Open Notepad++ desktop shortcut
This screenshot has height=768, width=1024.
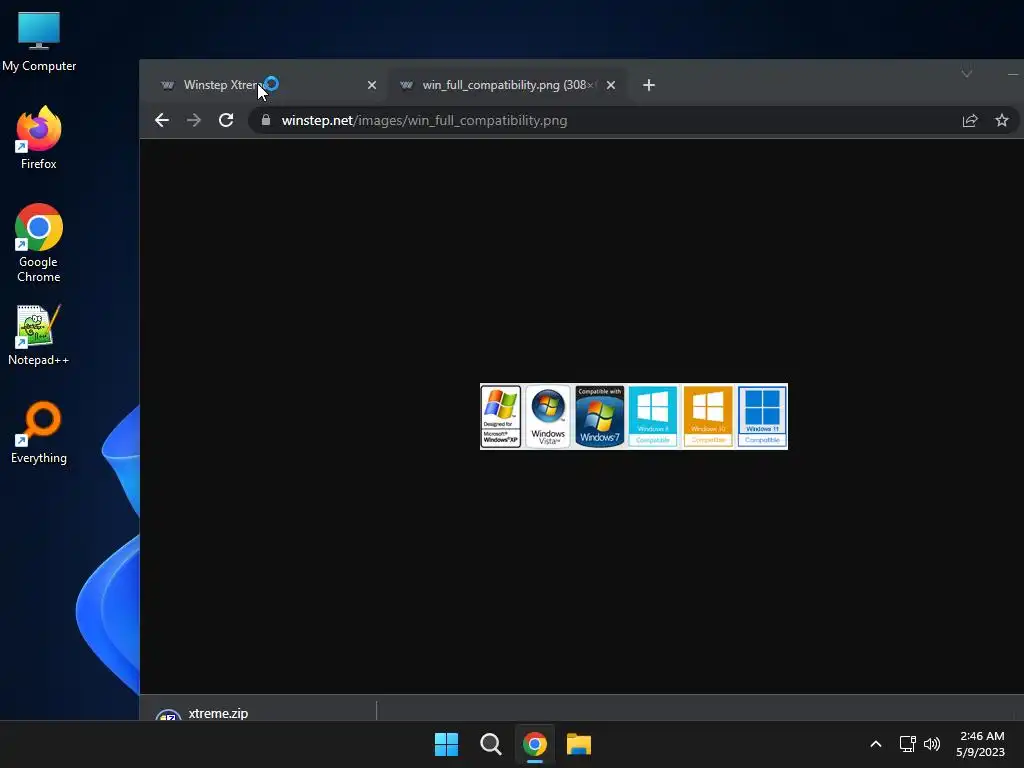(x=39, y=334)
